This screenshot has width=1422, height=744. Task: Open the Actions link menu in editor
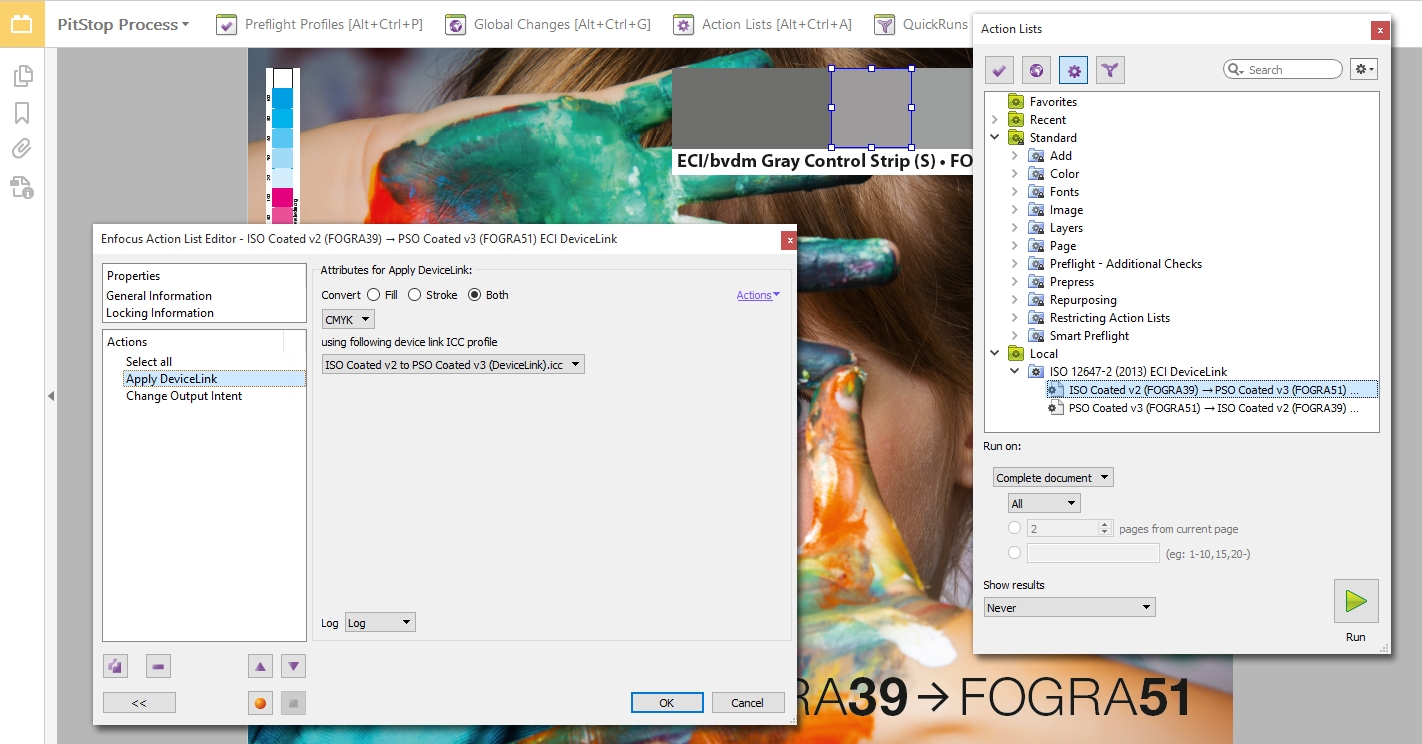point(758,295)
